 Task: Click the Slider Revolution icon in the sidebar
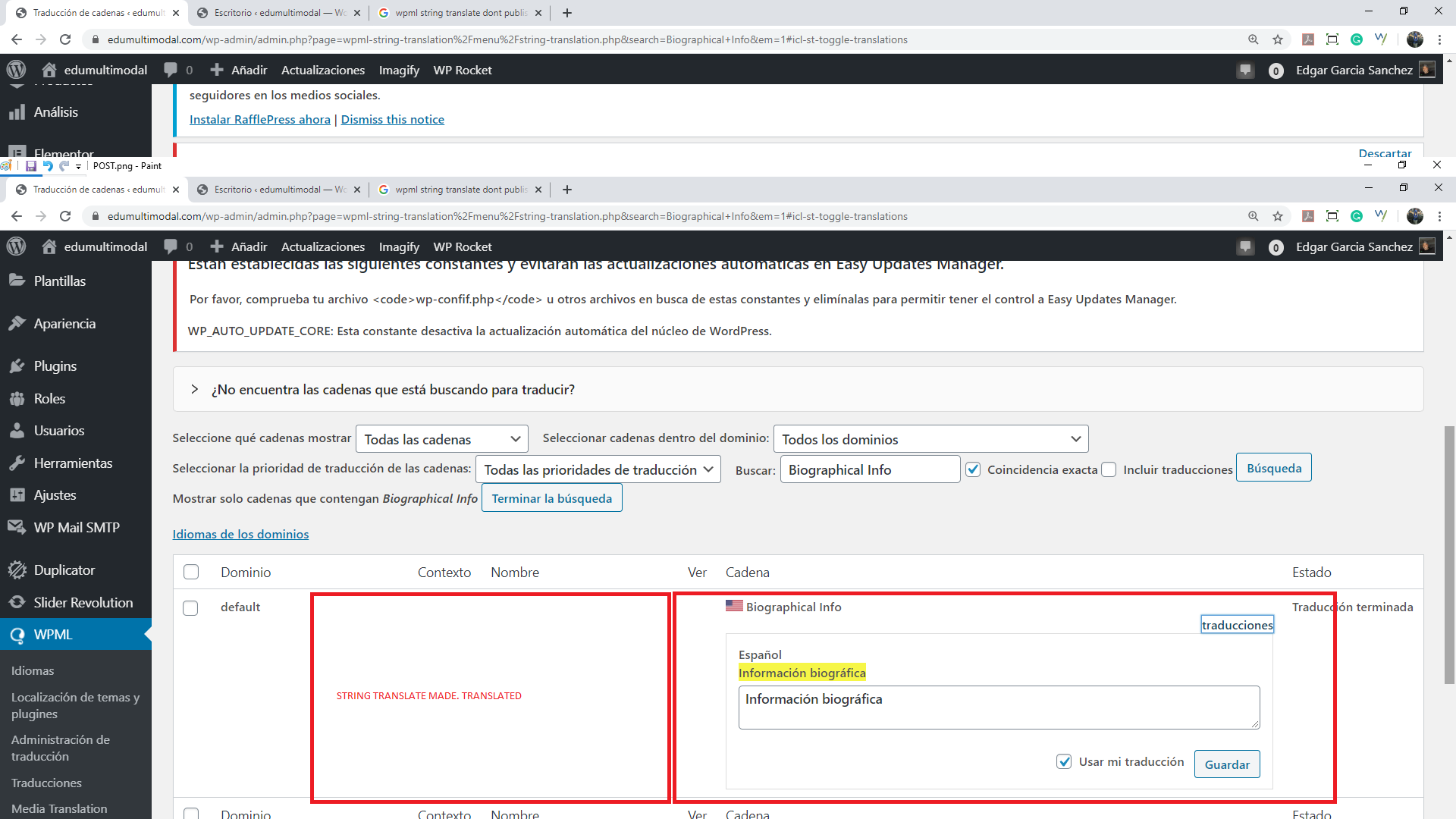coord(17,602)
